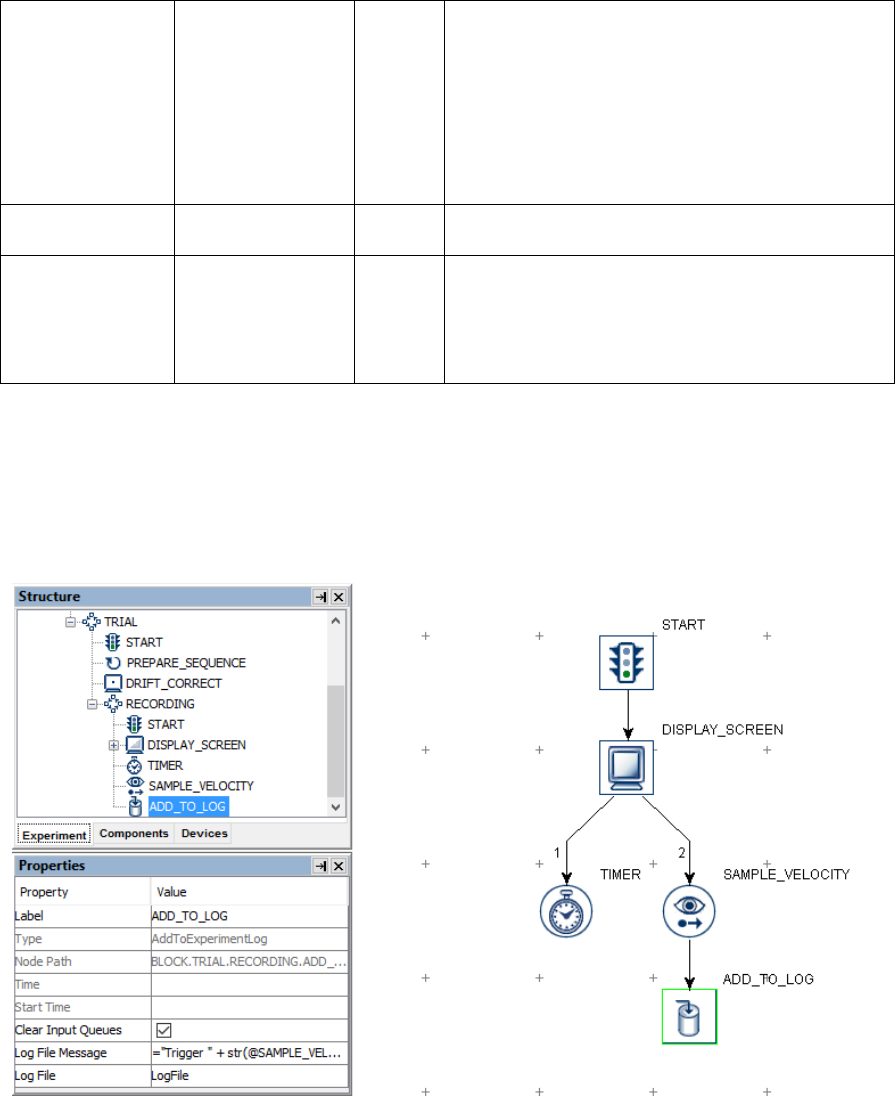Click the Start Time property row
The image size is (895, 1096).
coord(181,1007)
